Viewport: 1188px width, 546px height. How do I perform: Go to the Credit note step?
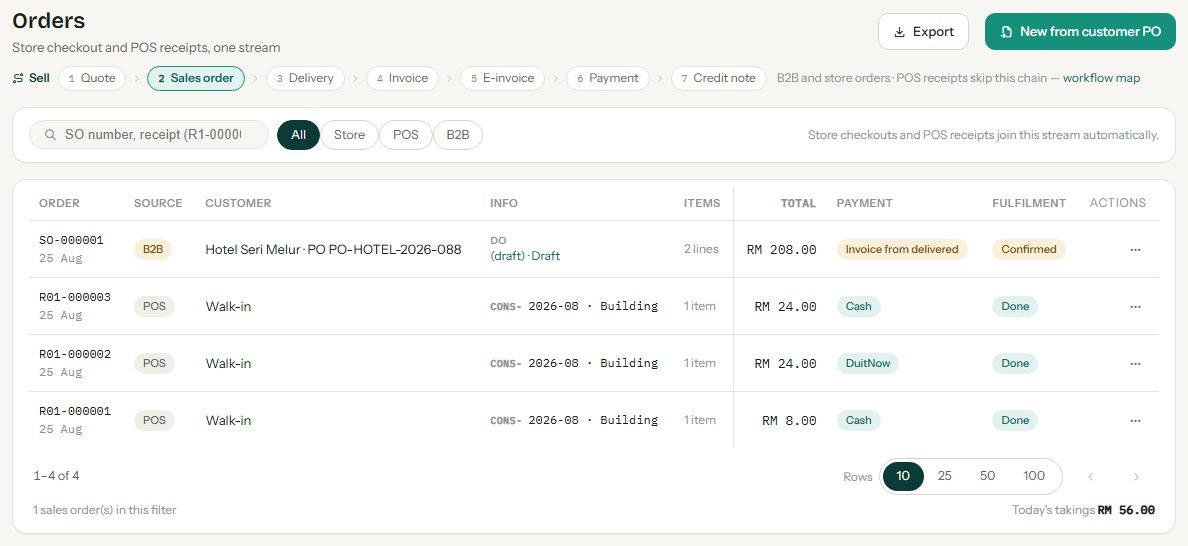click(718, 78)
